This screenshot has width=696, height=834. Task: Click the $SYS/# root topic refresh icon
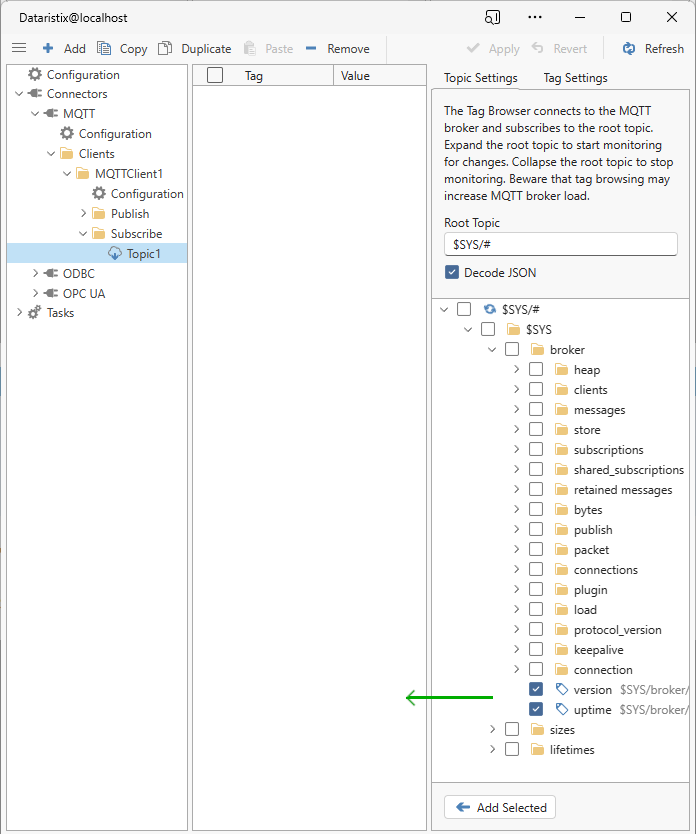pyautogui.click(x=490, y=309)
